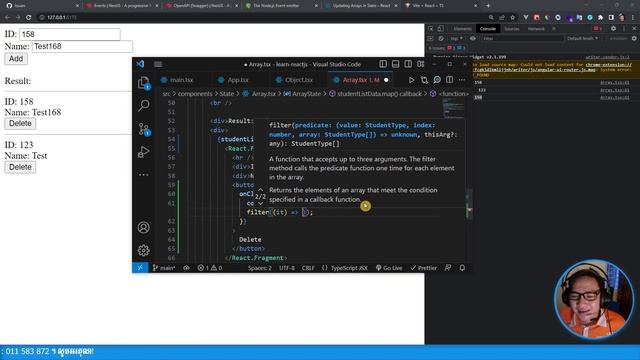Change file encoding UTF-8
Screen dimensions: 640x360
point(287,268)
